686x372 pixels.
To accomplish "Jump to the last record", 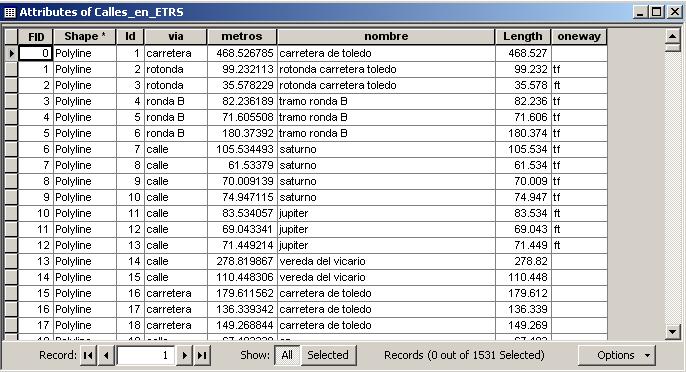I will (202, 355).
